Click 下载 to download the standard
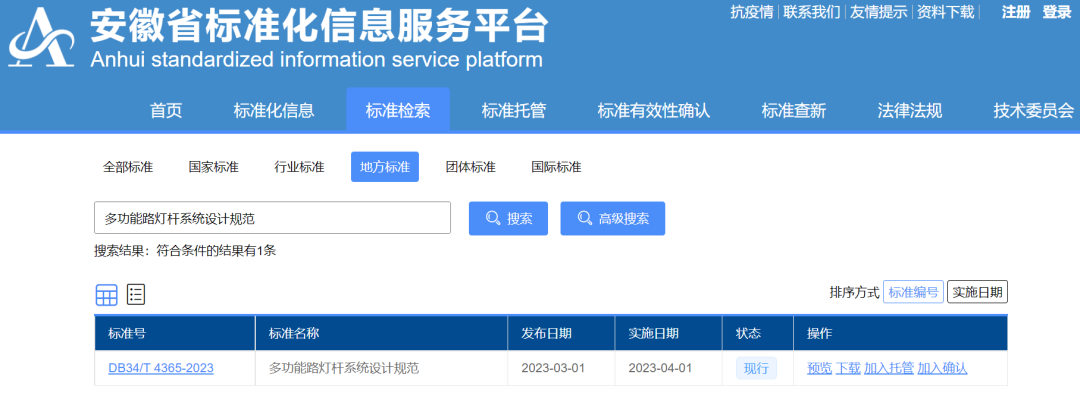 click(848, 368)
